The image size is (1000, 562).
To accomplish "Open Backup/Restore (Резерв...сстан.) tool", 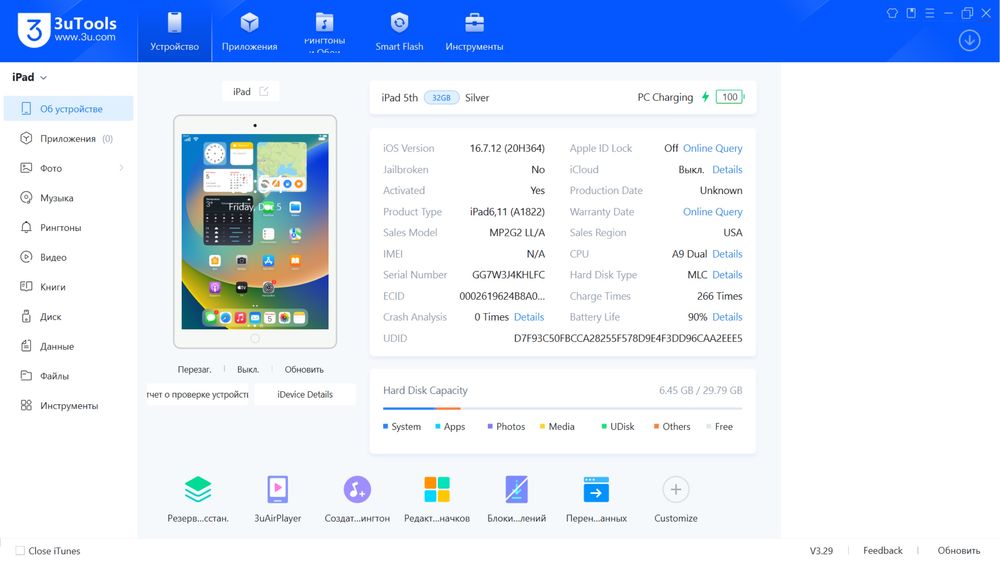I will tap(198, 499).
